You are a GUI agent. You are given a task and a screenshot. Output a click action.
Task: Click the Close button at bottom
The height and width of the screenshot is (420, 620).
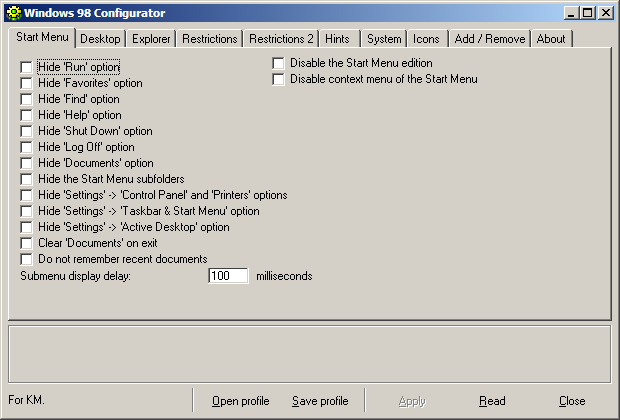[572, 401]
